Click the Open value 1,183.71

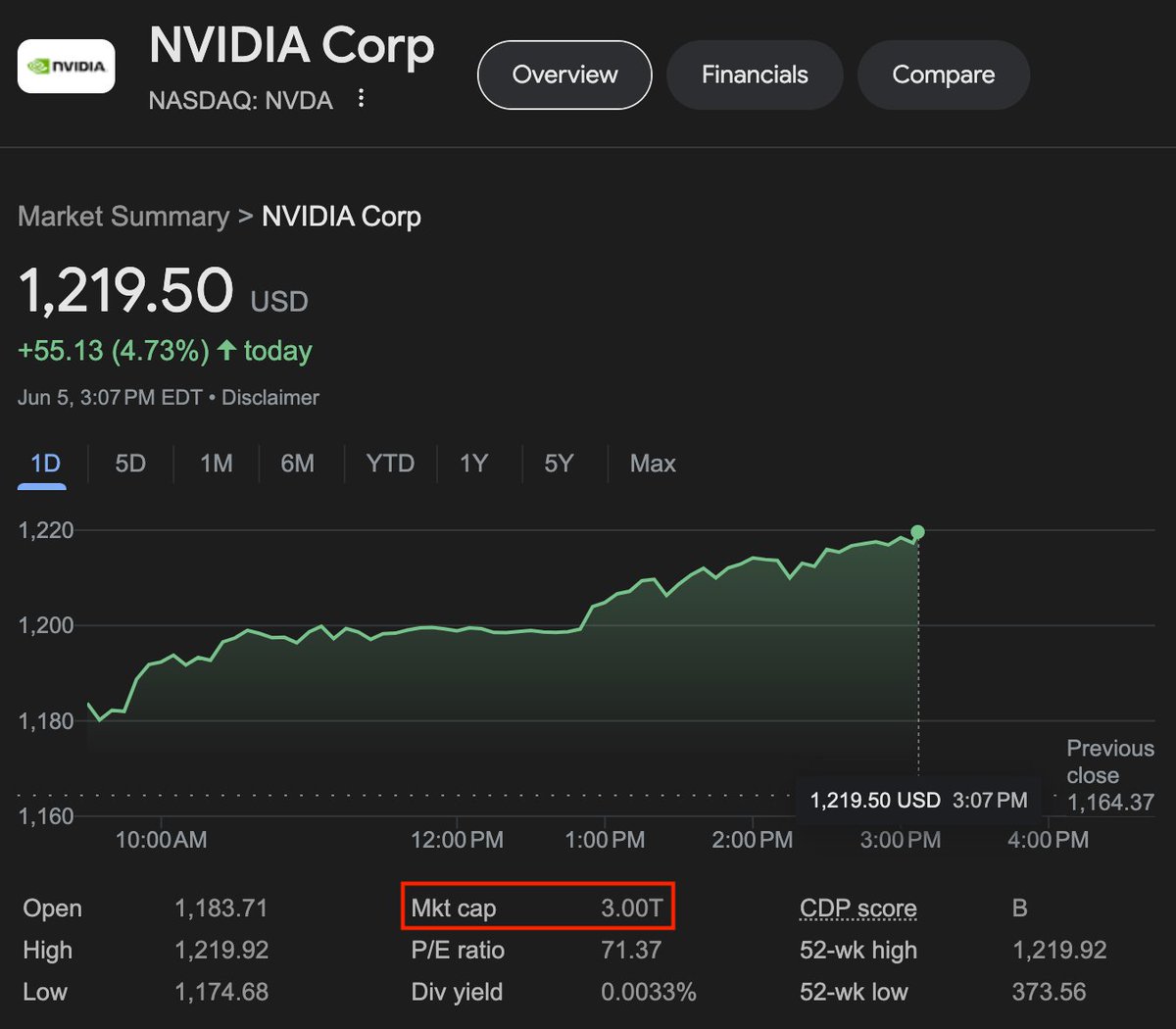point(221,908)
